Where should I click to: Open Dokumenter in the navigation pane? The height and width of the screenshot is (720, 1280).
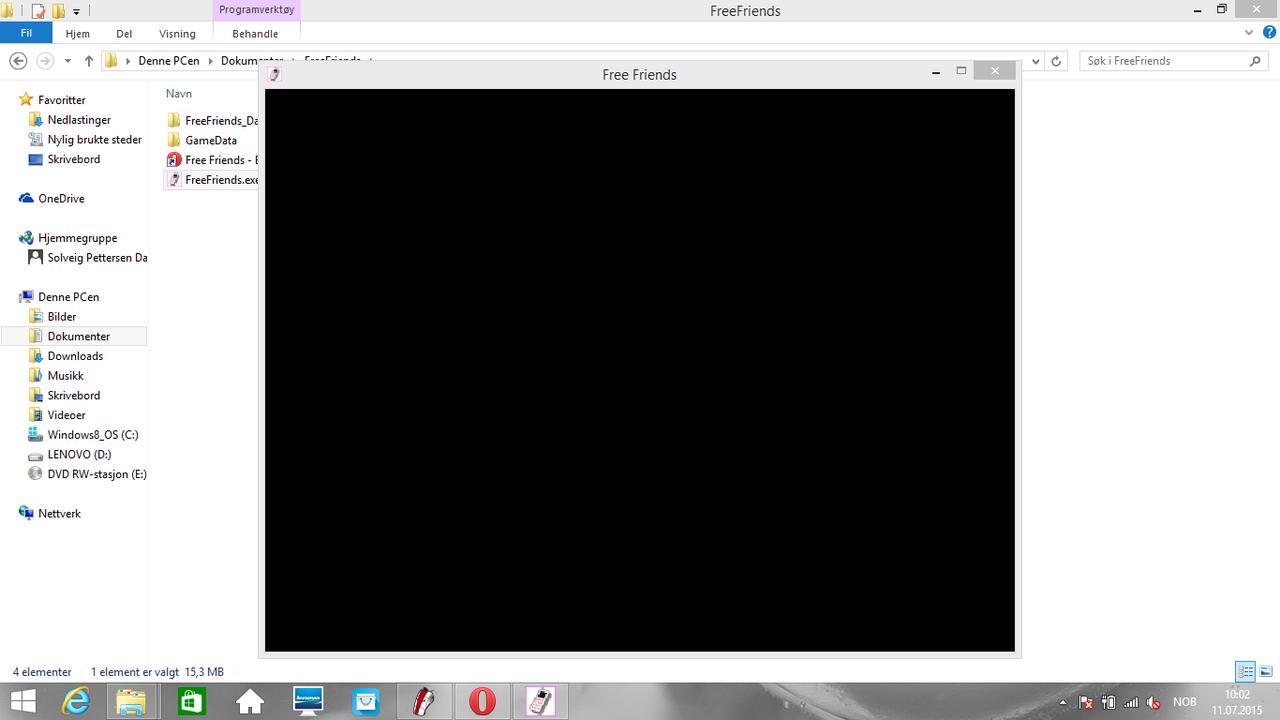point(78,336)
